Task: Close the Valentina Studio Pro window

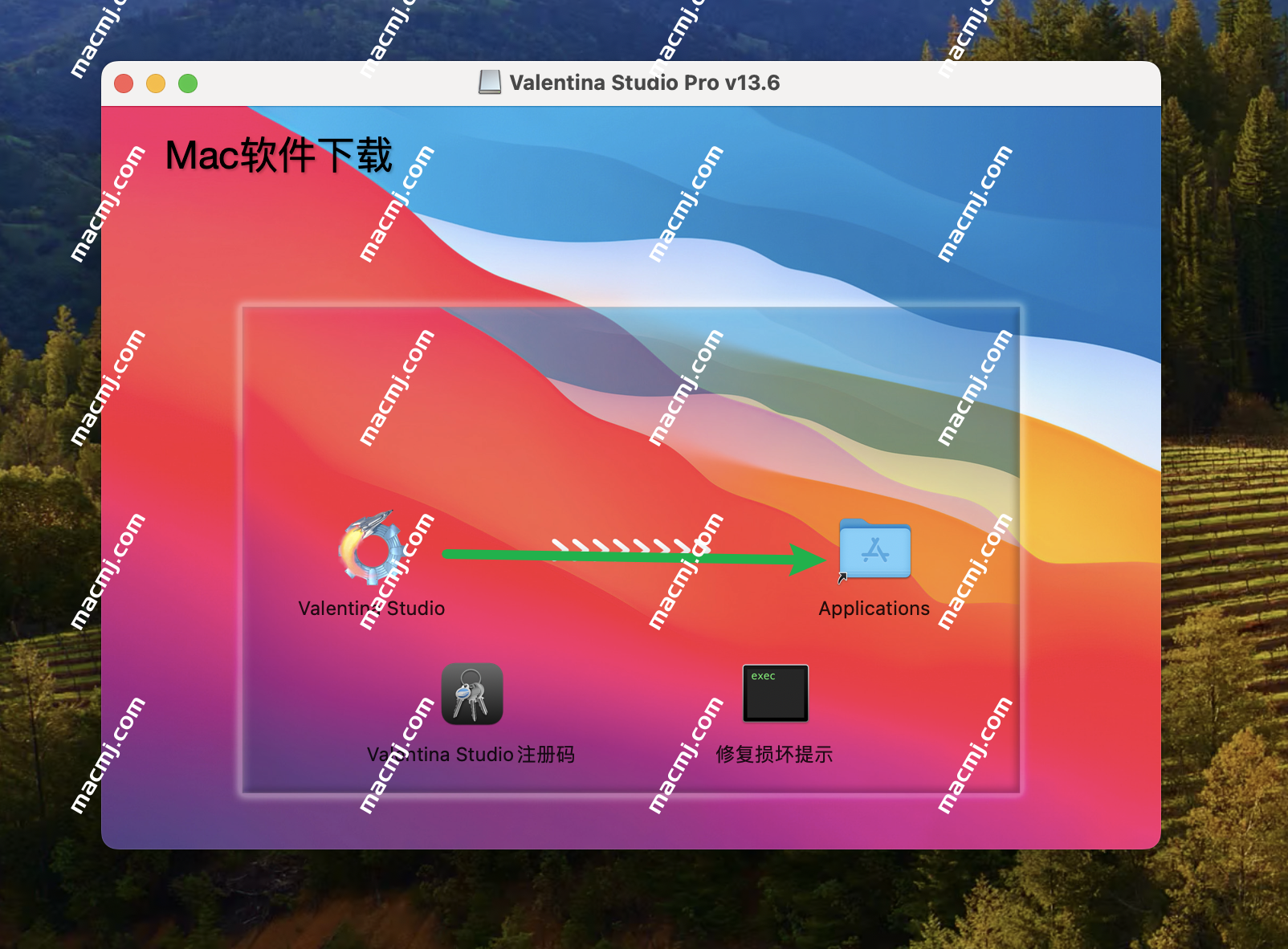Action: (124, 83)
